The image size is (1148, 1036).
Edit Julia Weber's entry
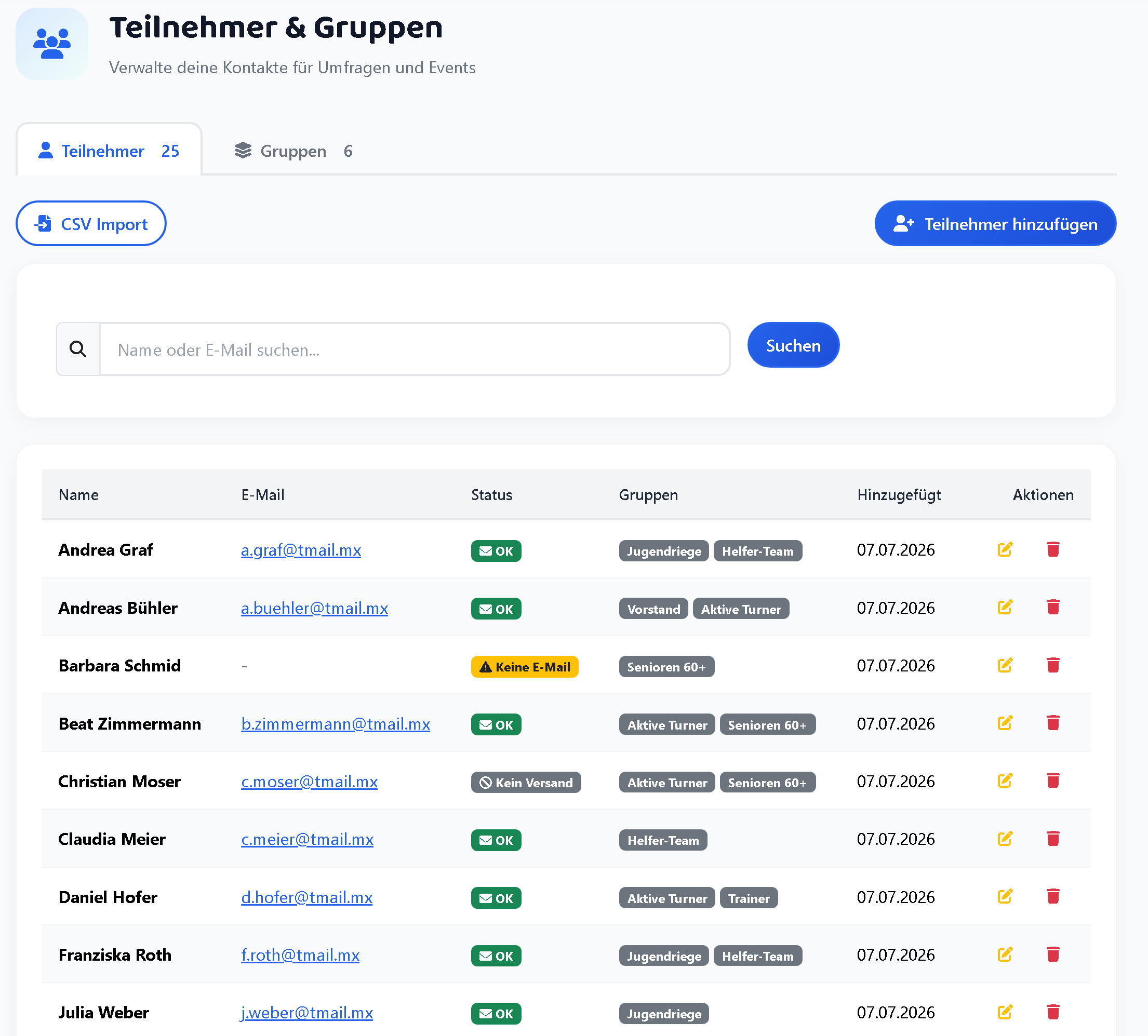1005,1012
